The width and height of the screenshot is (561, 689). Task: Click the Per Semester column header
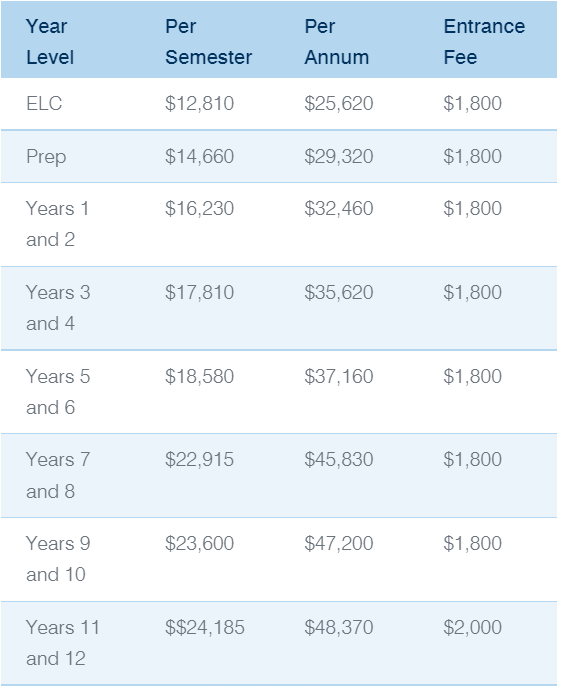(x=208, y=42)
